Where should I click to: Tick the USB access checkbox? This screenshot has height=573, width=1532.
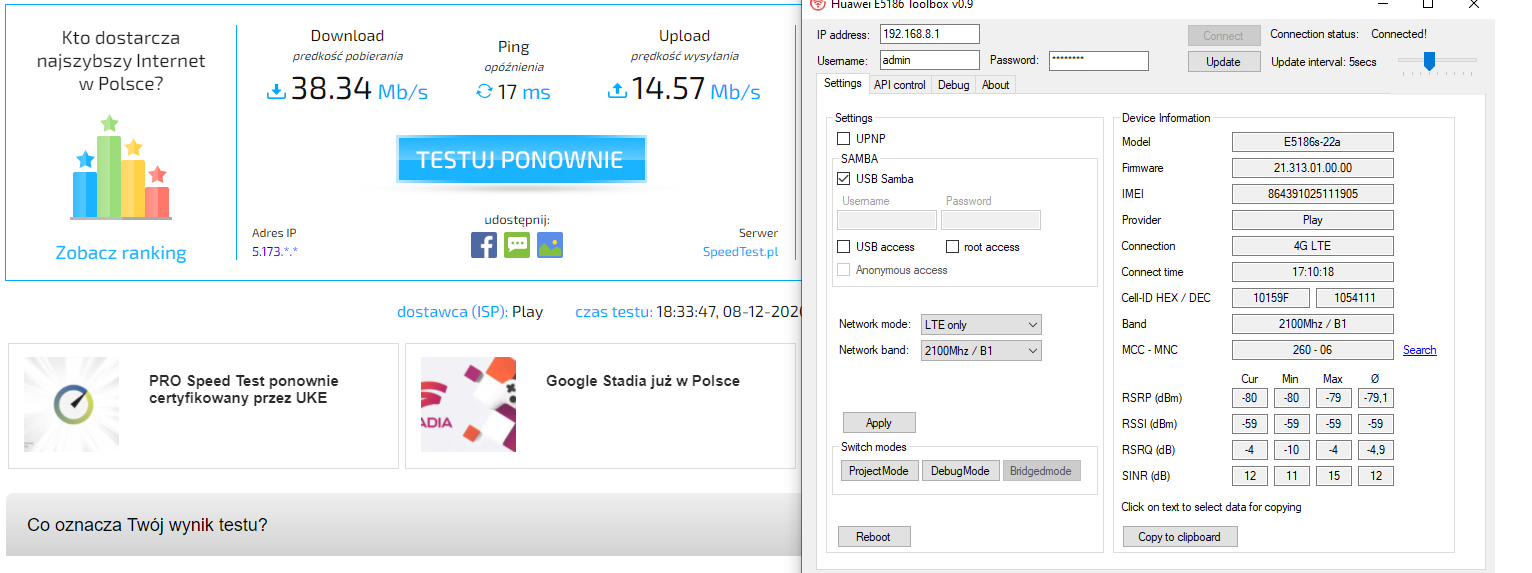click(843, 247)
